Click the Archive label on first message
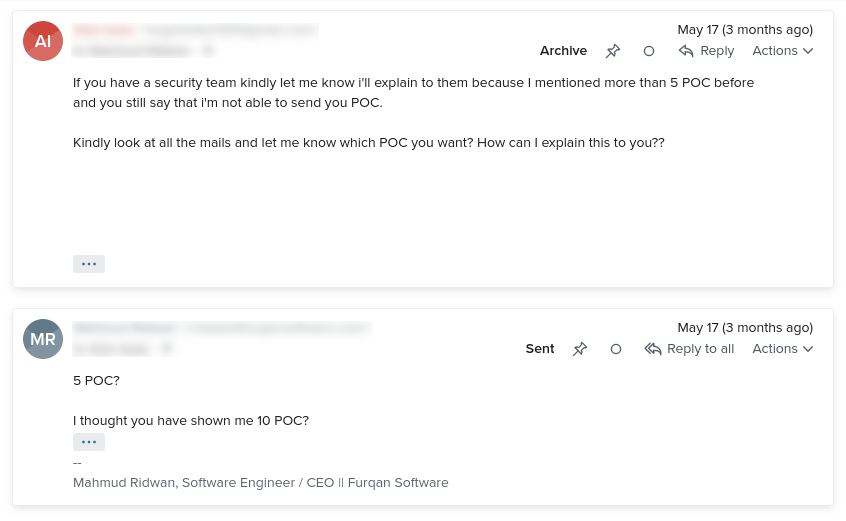Screen dimensions: 846x521 click(x=563, y=51)
